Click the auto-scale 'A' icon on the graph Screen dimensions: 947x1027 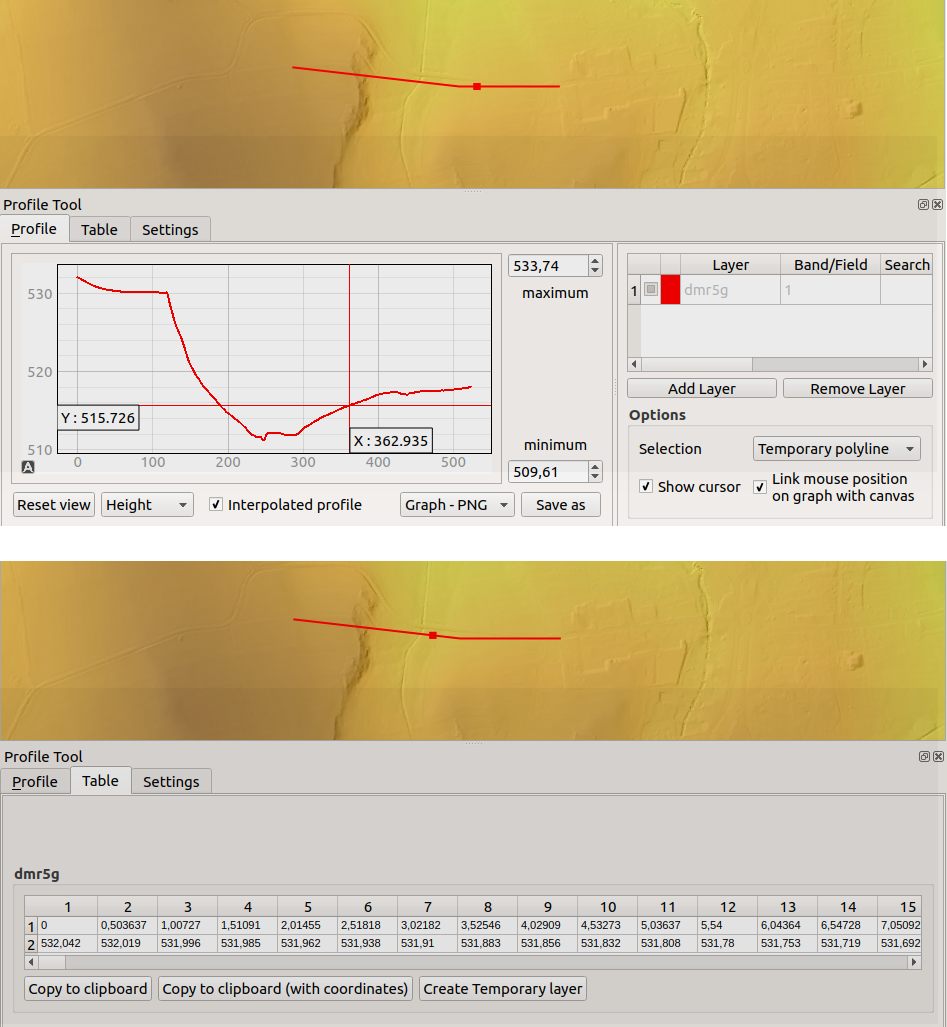[28, 467]
